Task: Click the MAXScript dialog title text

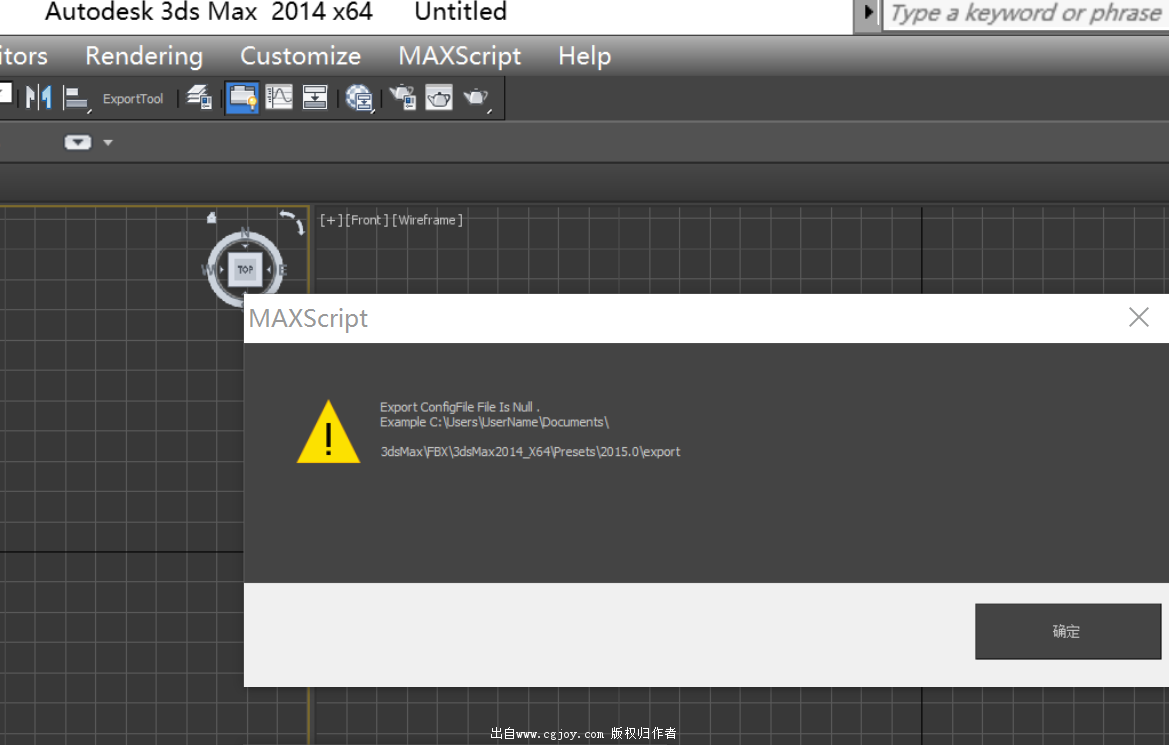Action: pos(309,318)
